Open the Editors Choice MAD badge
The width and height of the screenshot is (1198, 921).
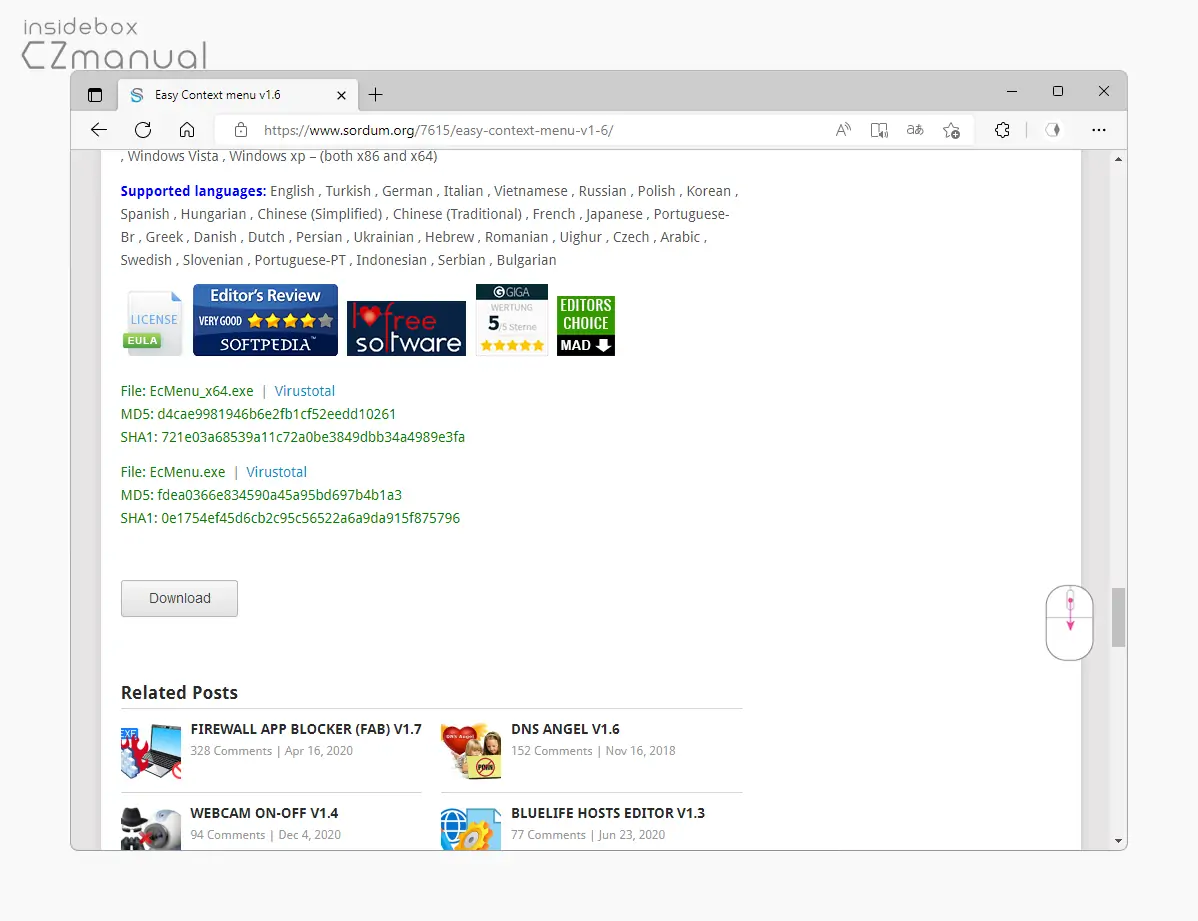click(586, 326)
